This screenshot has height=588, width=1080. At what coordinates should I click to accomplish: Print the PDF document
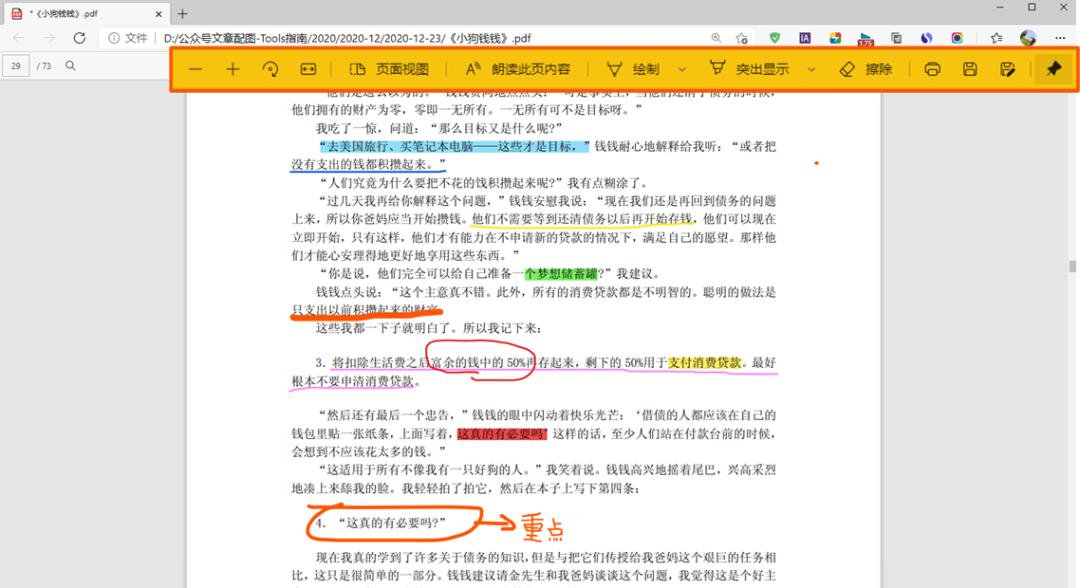point(933,69)
